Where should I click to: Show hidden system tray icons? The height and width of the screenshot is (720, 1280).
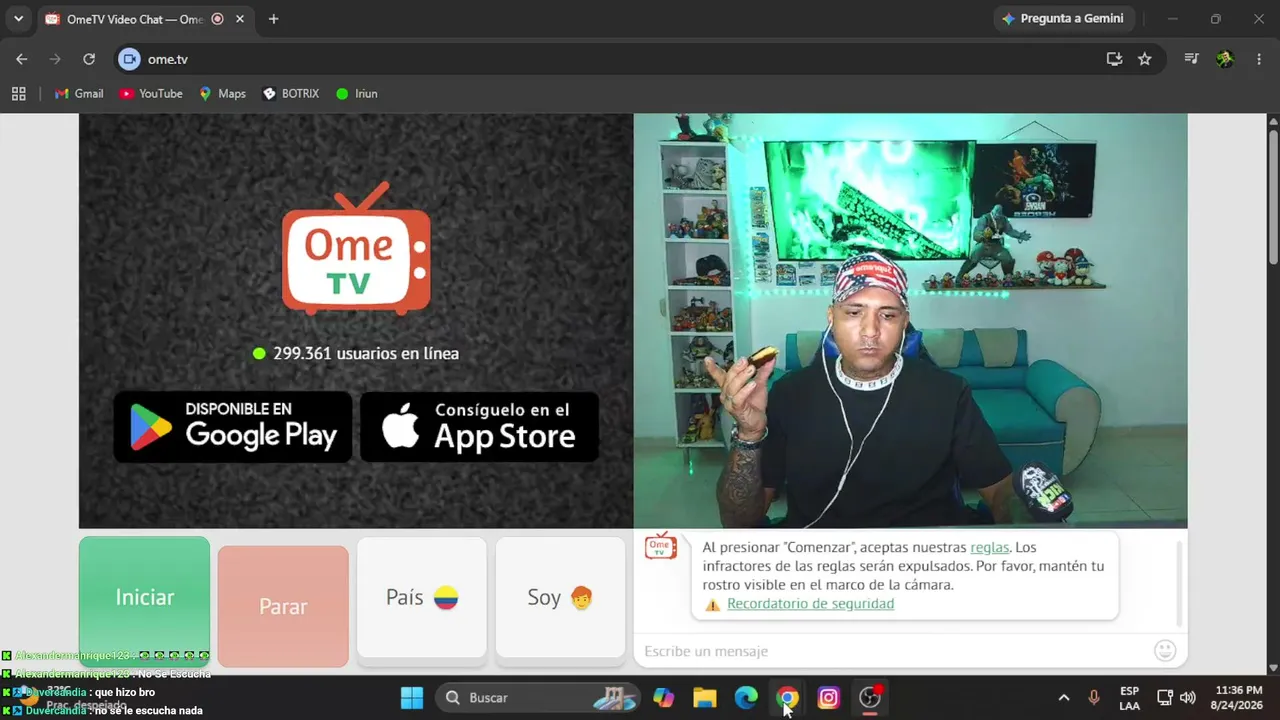click(x=1064, y=698)
